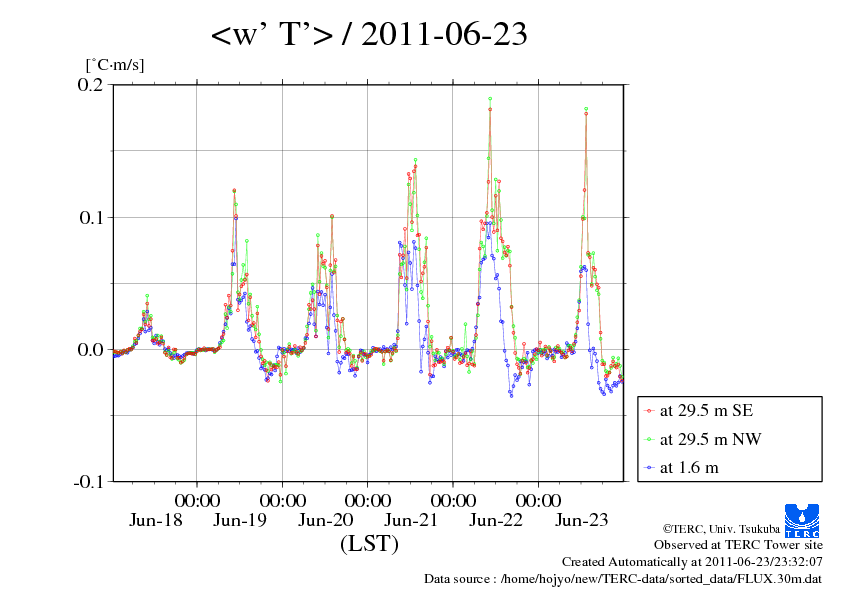Viewport: 842px width, 595px height.
Task: Select the Jun-23 date label
Action: click(581, 520)
